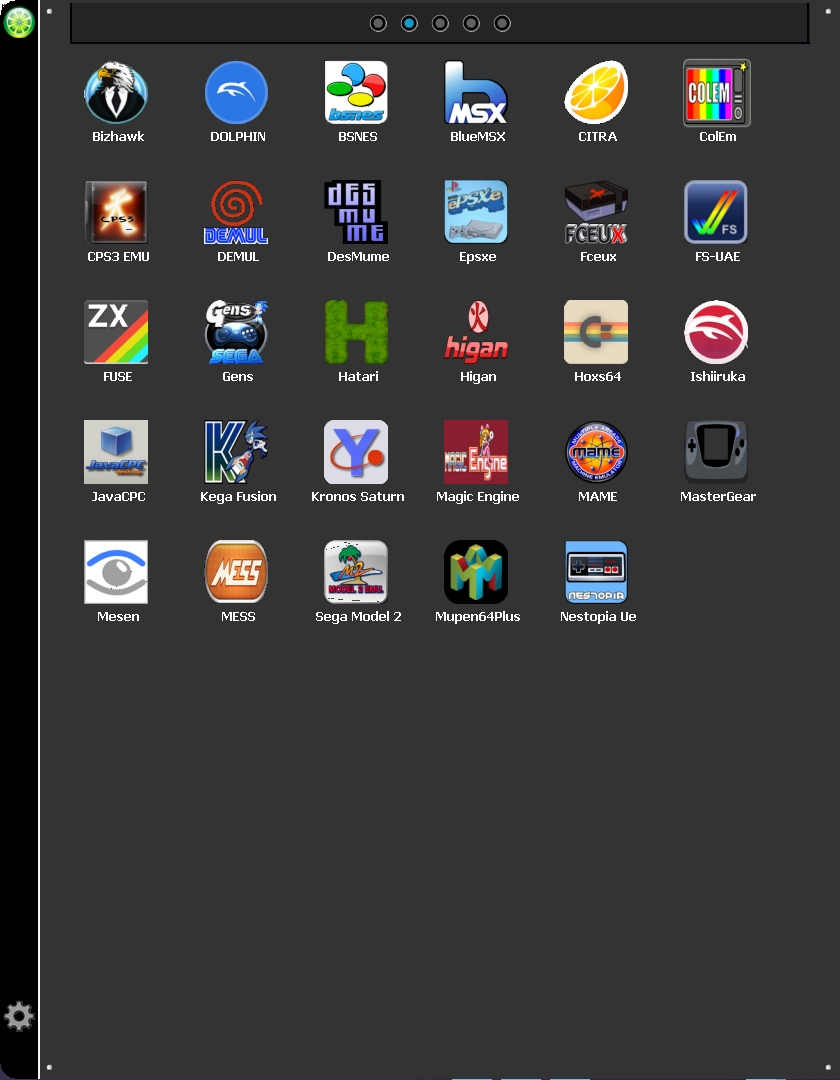This screenshot has height=1080, width=840.
Task: Launch Kega Fusion emulator
Action: [237, 452]
